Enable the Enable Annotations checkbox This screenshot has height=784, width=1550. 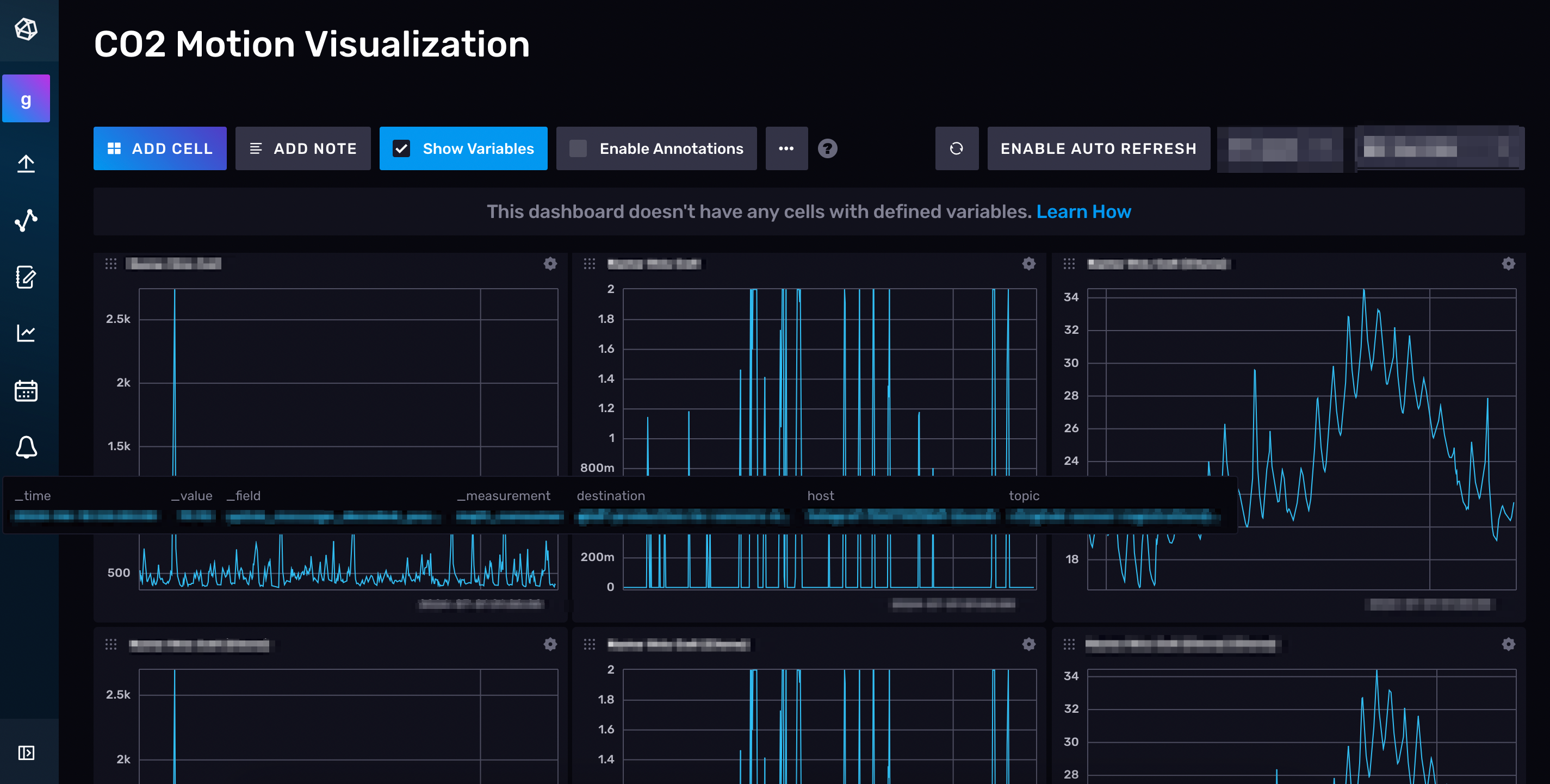click(x=578, y=148)
